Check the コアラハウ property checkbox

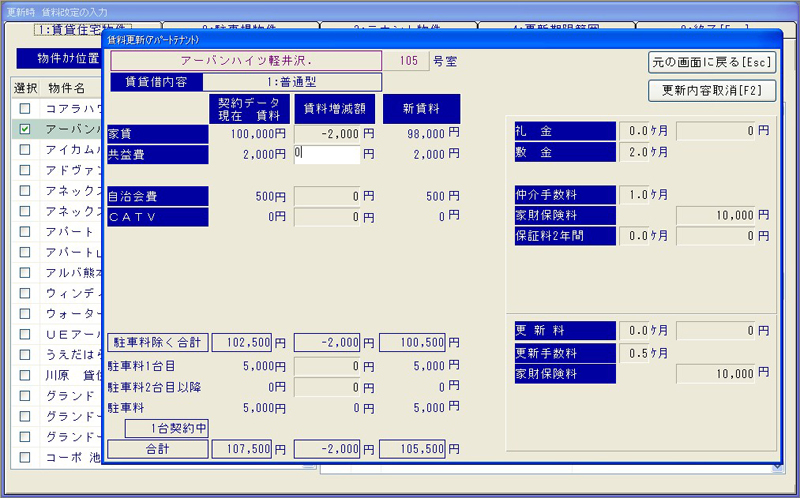pyautogui.click(x=25, y=108)
